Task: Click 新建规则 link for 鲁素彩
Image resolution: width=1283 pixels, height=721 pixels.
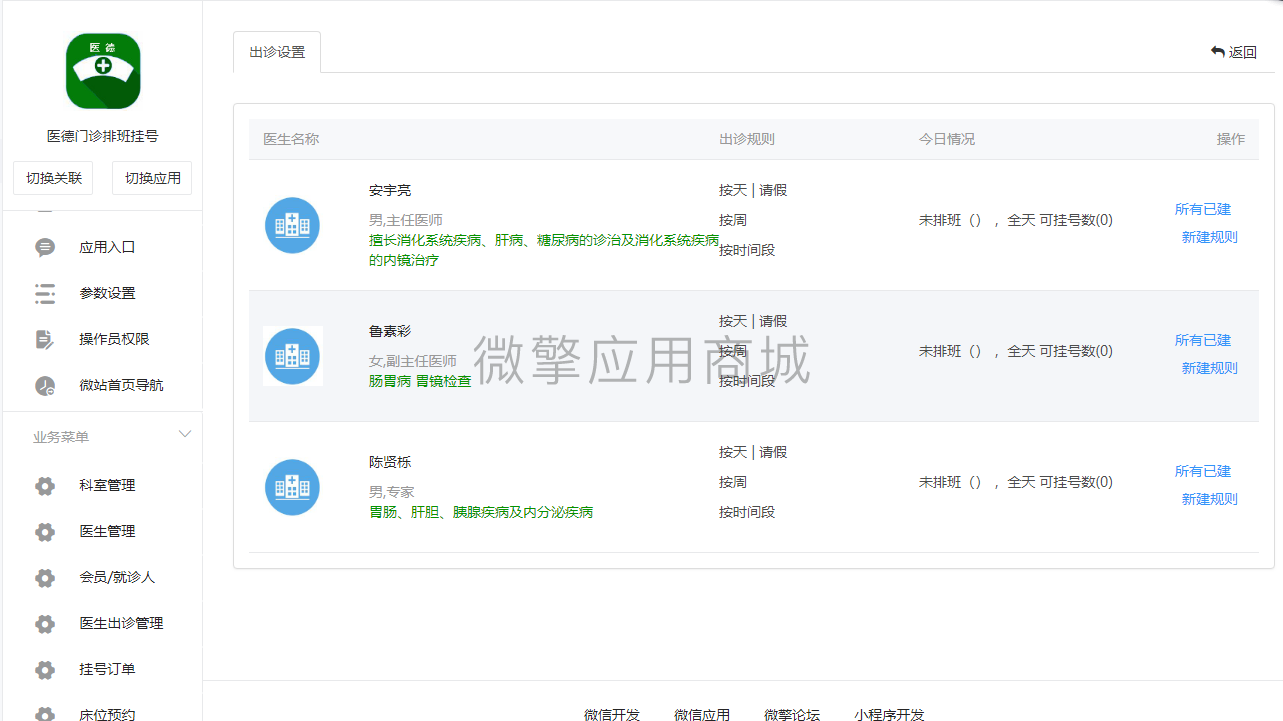Action: click(1210, 368)
